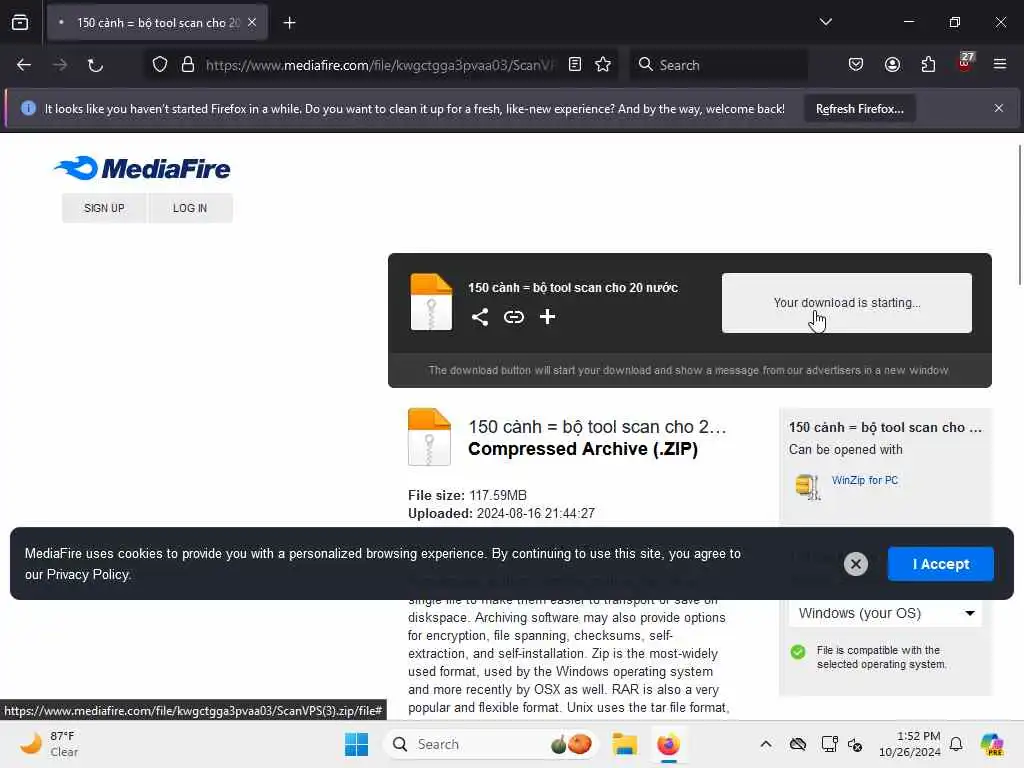View site security padlock info
This screenshot has width=1024, height=768.
(188, 65)
